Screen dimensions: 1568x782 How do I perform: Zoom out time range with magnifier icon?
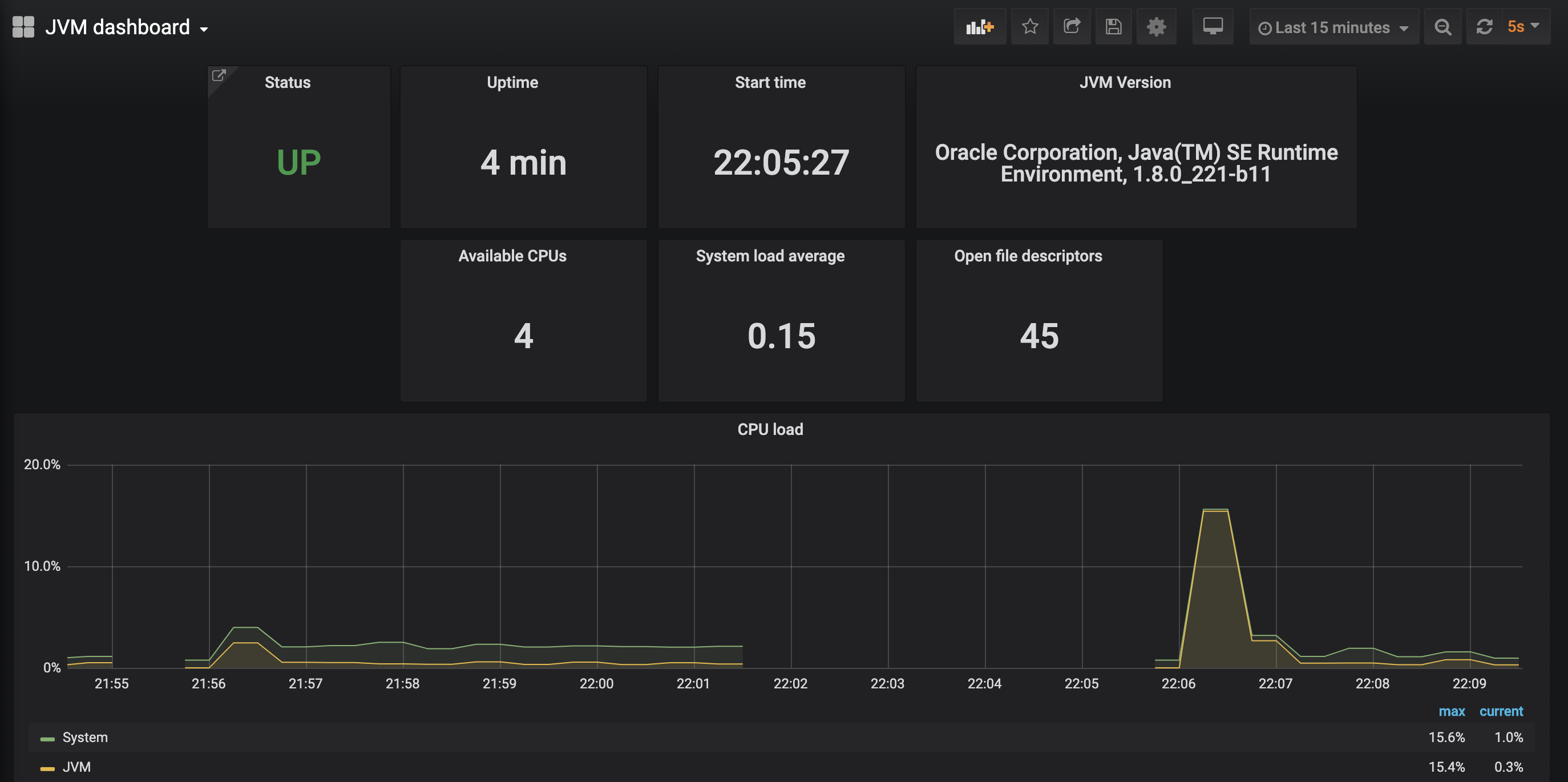coord(1442,27)
